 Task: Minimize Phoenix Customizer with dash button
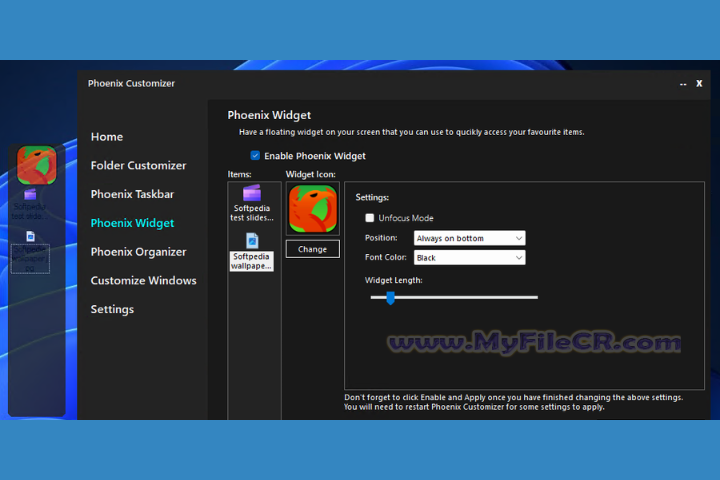[x=683, y=84]
